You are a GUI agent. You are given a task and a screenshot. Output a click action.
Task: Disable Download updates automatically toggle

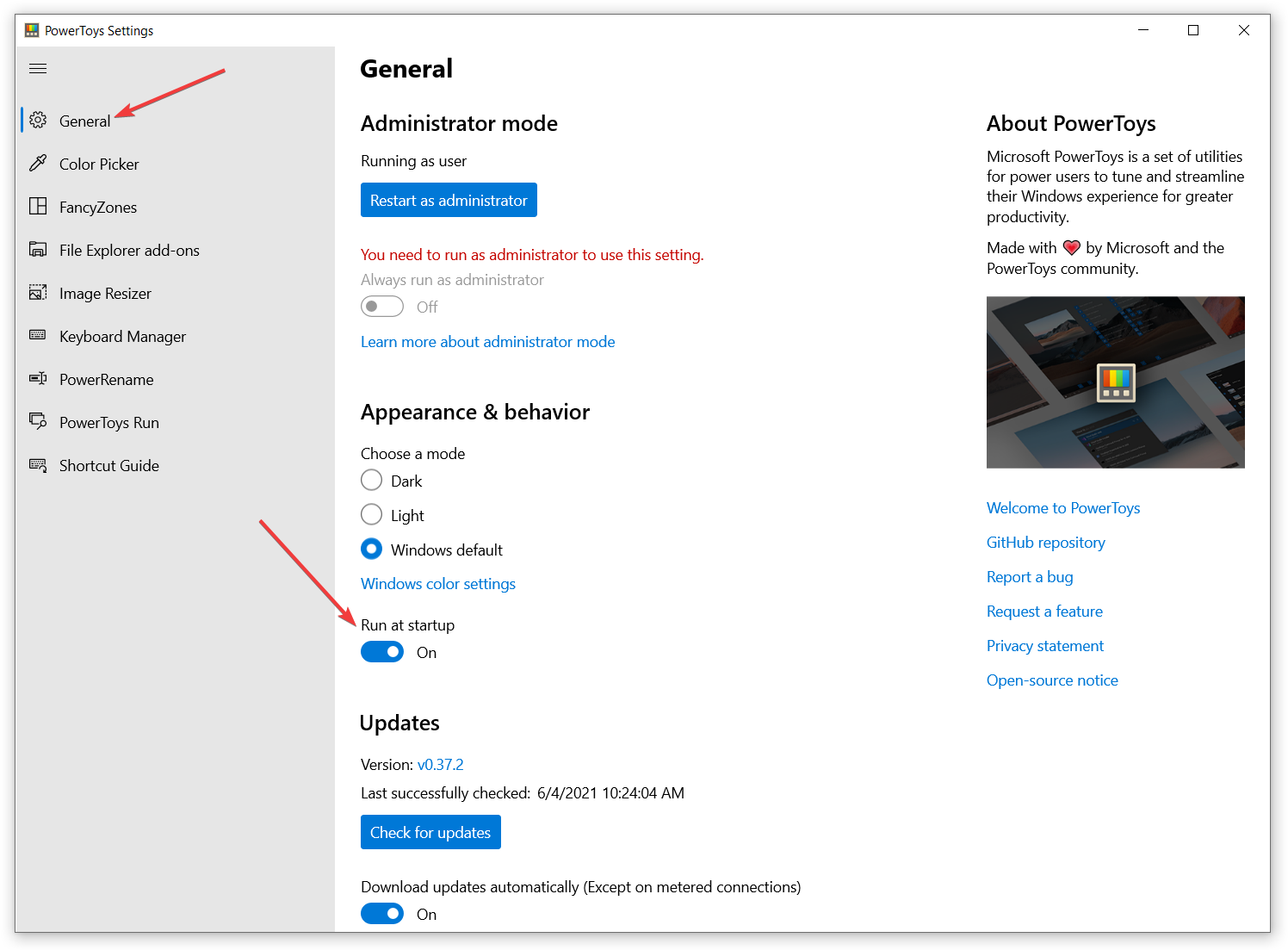click(382, 914)
